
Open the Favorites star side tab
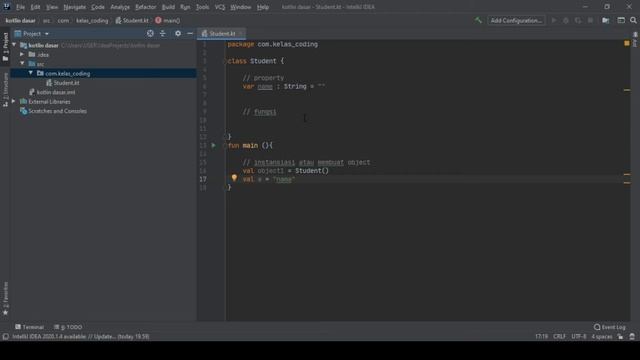(x=5, y=299)
